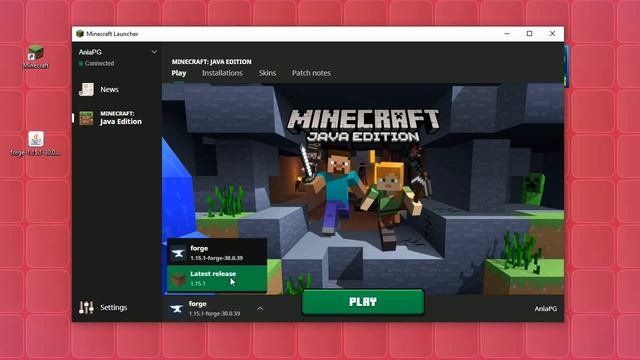
Task: Click the AniaPG username in sidebar header
Action: (x=90, y=52)
